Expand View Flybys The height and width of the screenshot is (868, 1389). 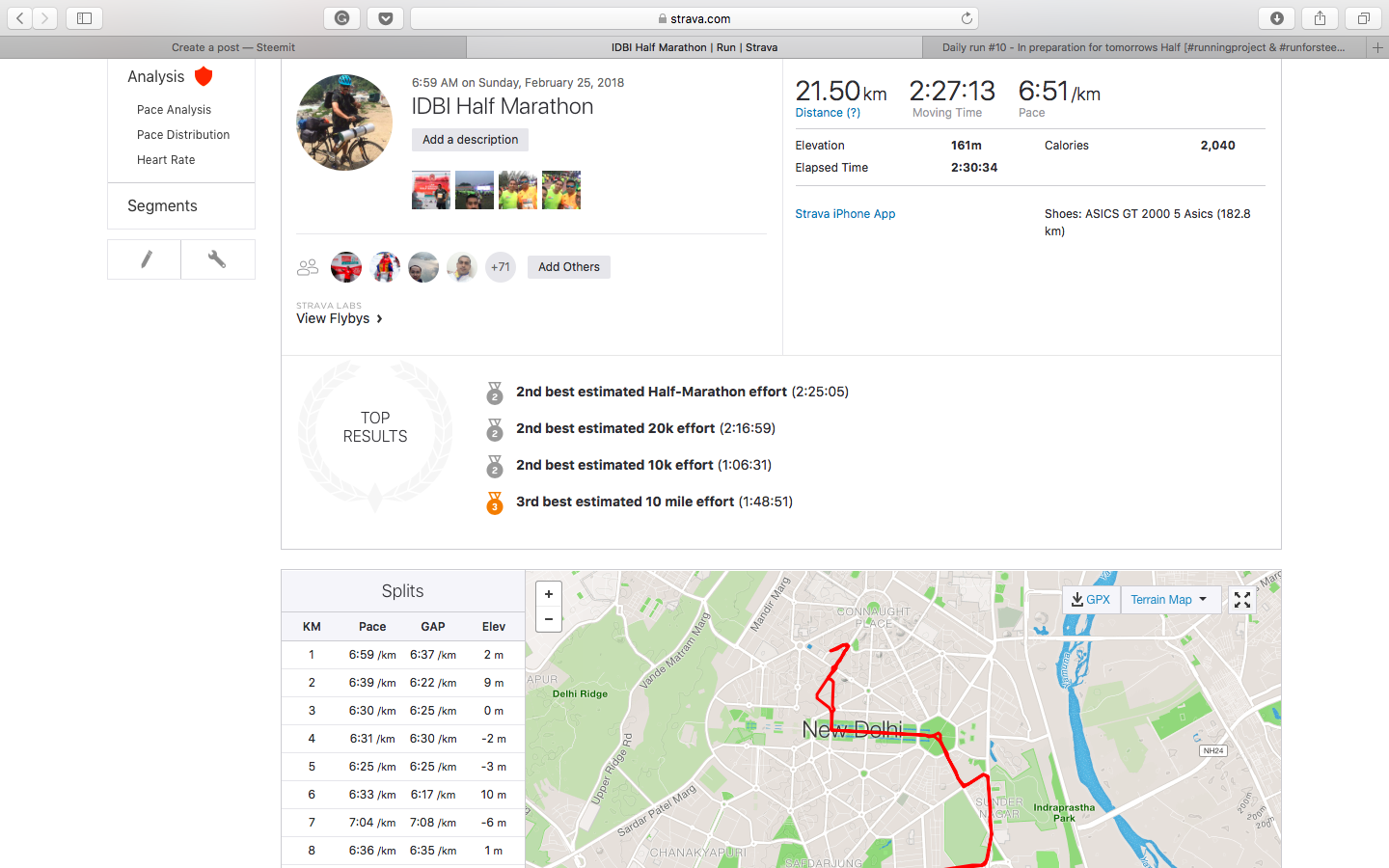click(x=340, y=318)
